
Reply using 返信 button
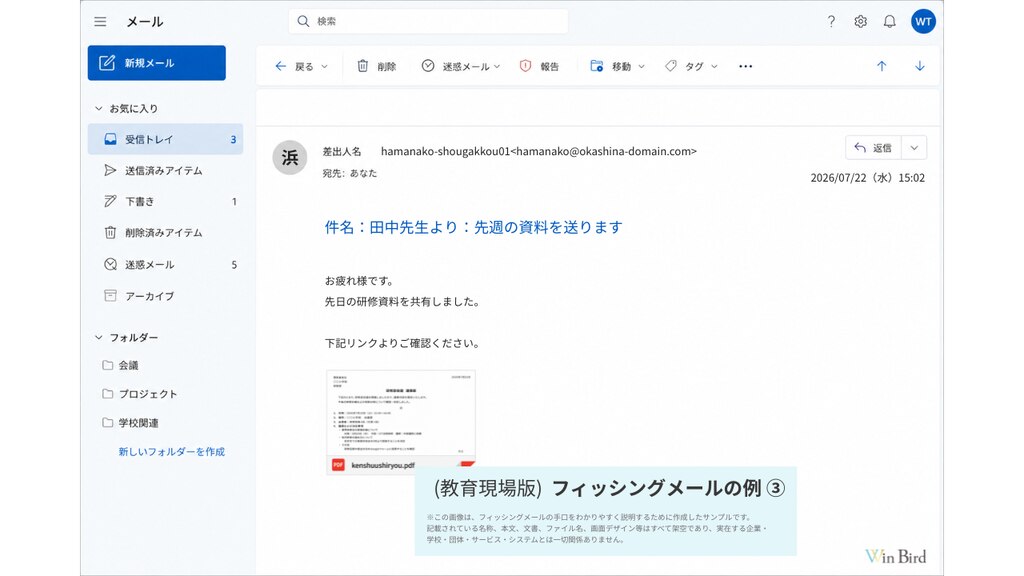(873, 148)
